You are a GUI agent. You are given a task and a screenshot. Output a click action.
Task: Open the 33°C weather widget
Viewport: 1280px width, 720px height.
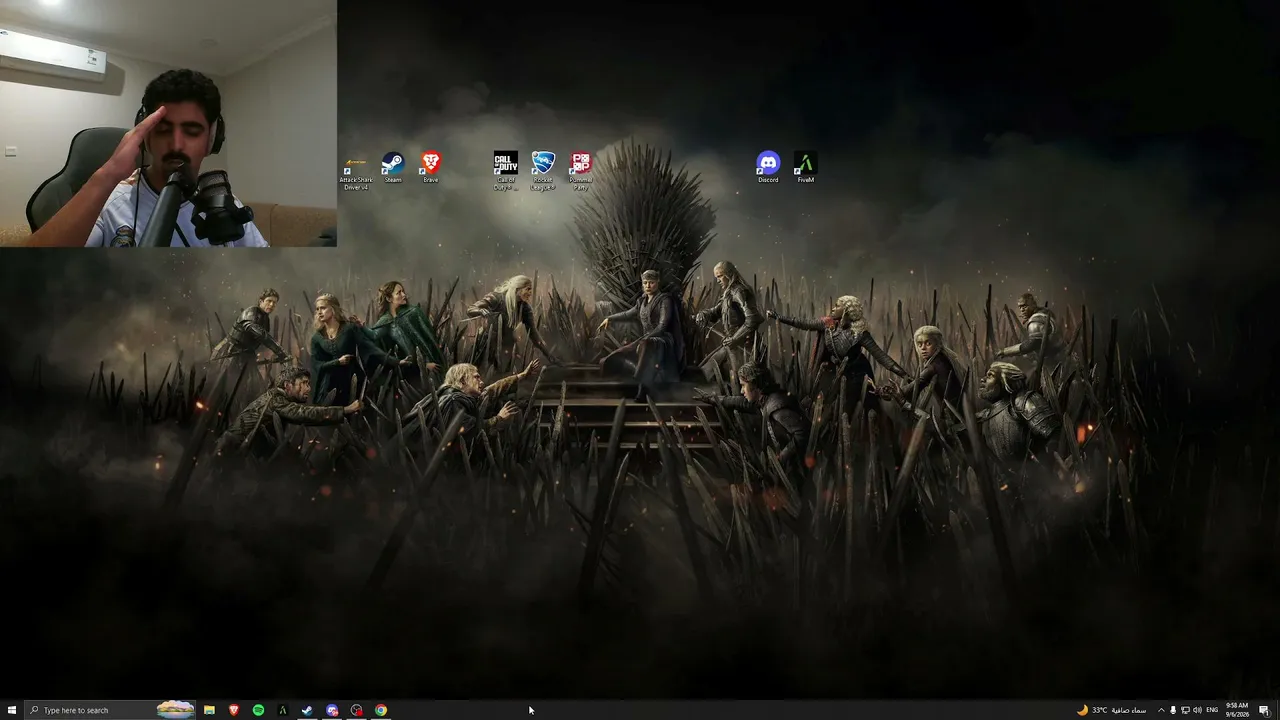pyautogui.click(x=1111, y=710)
